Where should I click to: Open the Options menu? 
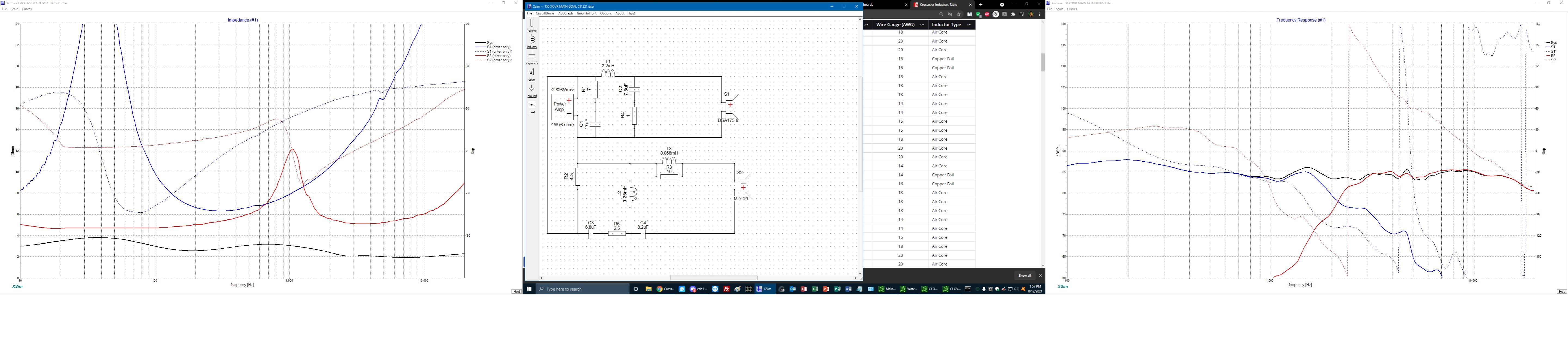(x=606, y=13)
